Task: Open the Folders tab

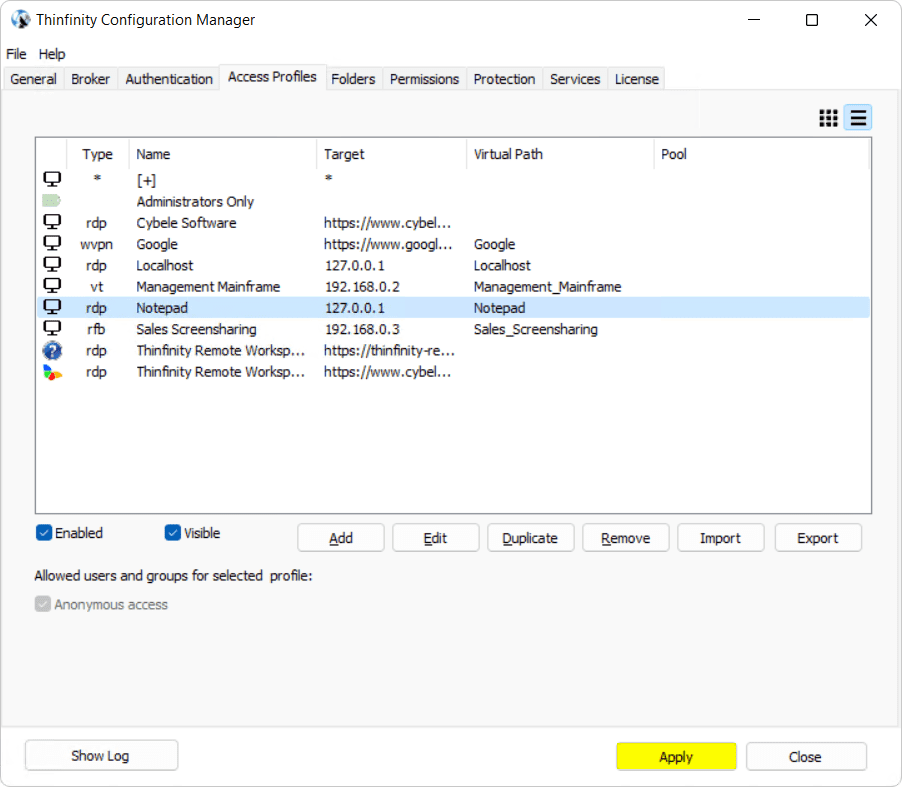Action: (x=353, y=79)
